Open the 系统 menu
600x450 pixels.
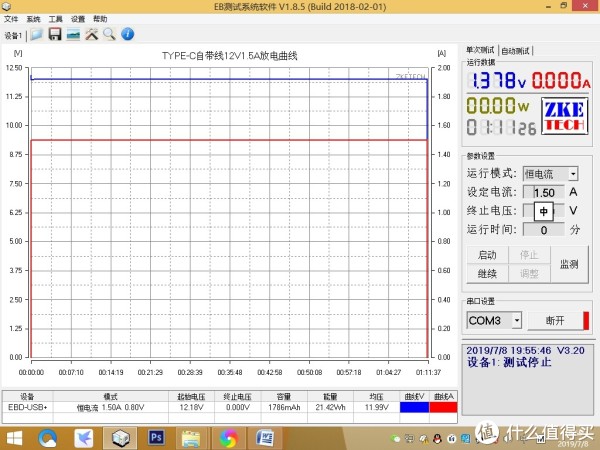coord(33,19)
